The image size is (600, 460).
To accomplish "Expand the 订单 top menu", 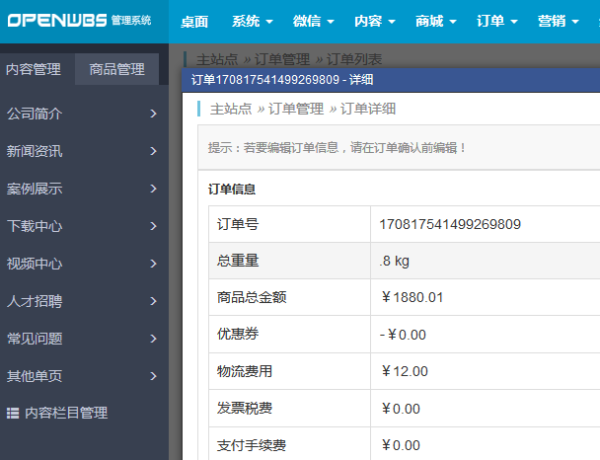I will click(x=496, y=21).
